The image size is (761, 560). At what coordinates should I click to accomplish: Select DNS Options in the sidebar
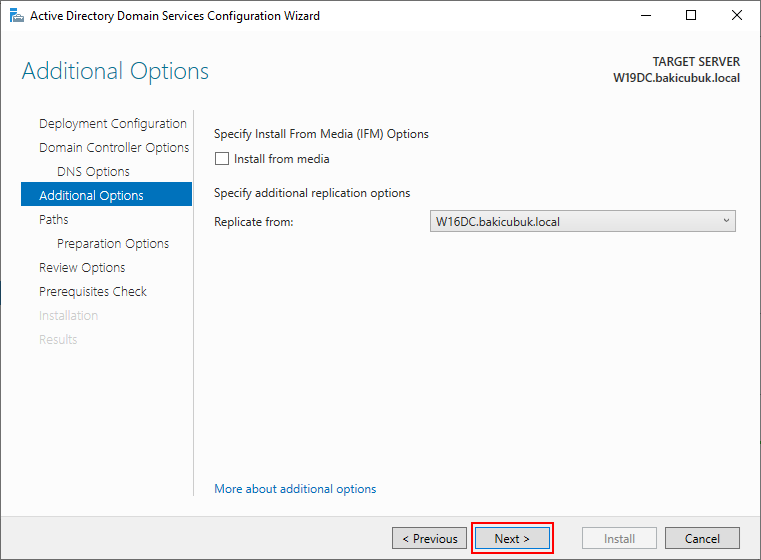pos(93,172)
